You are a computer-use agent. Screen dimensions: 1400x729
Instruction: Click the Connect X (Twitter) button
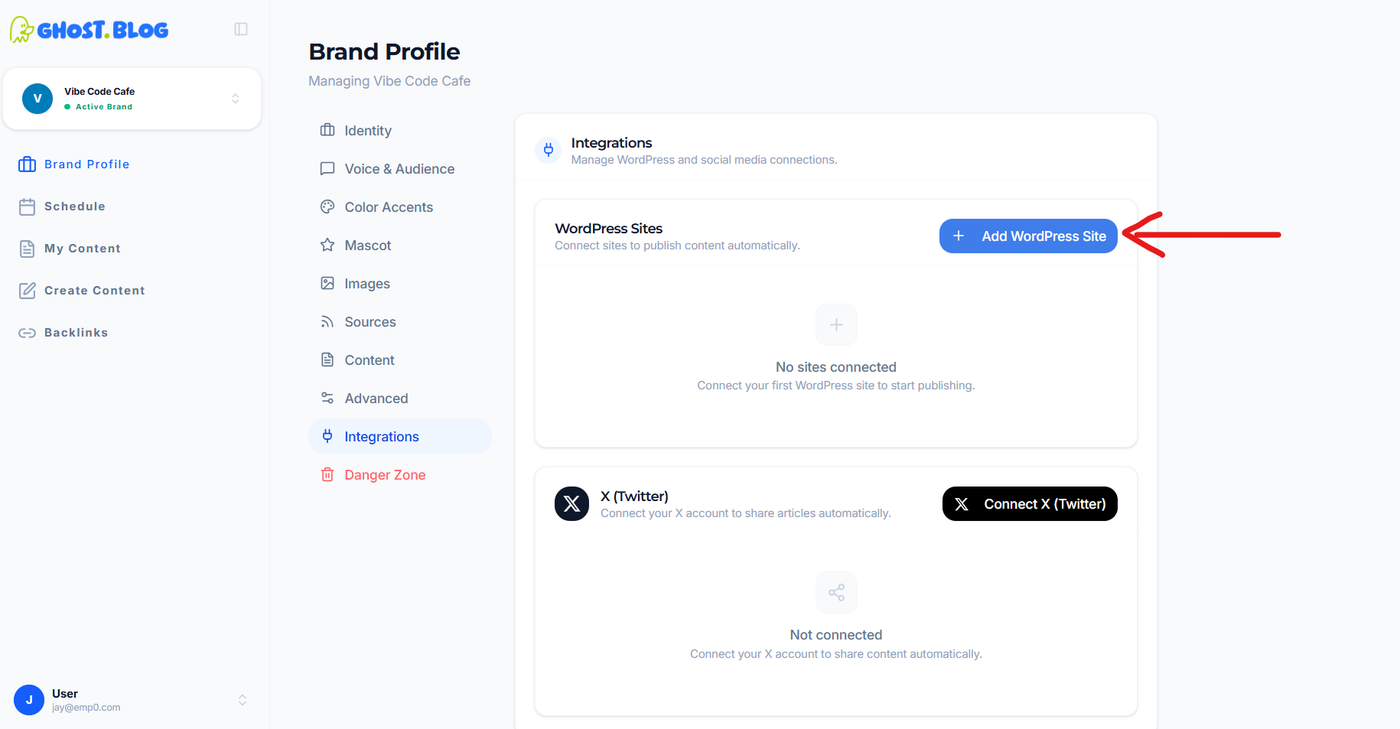(1030, 504)
